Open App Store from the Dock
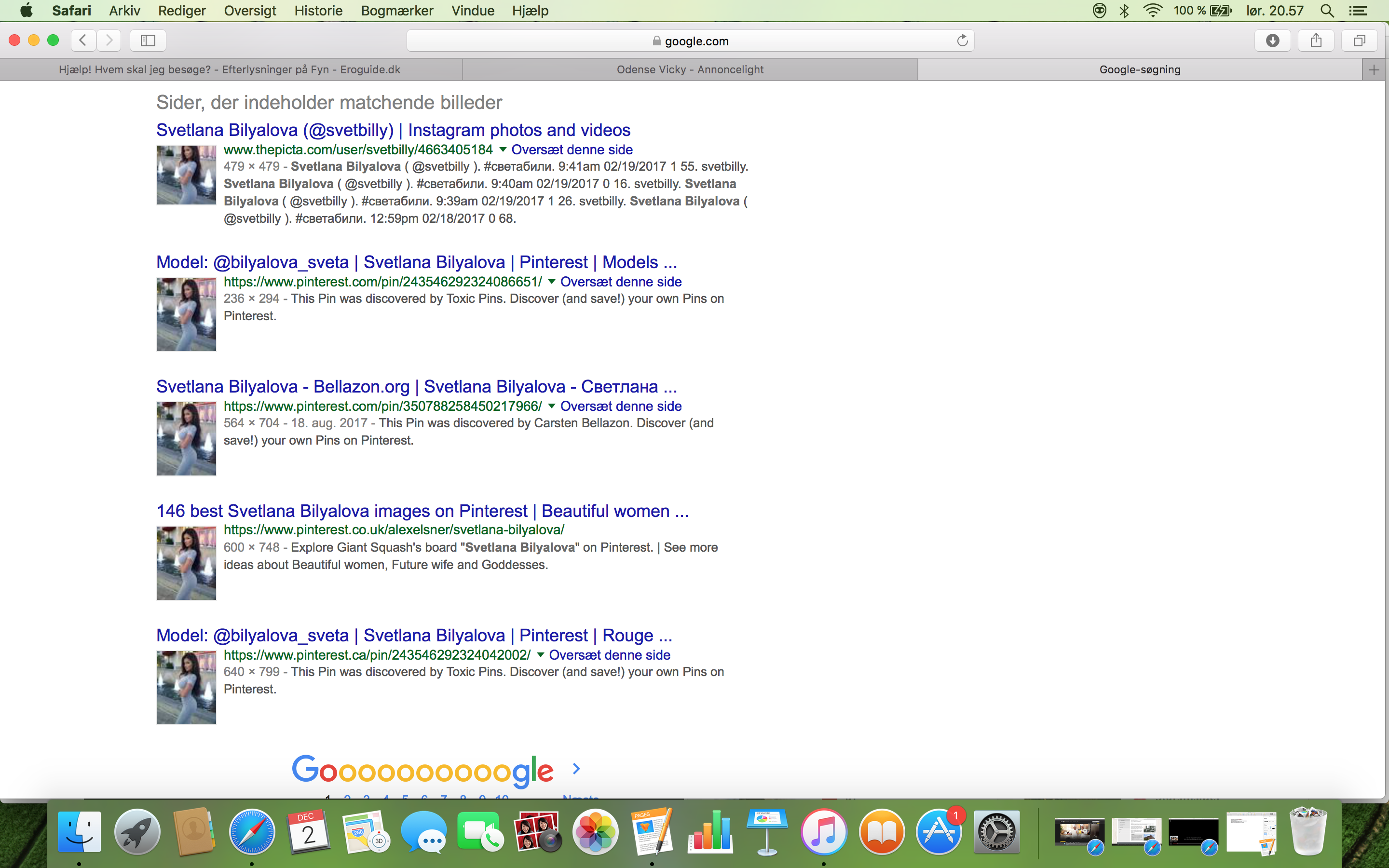Viewport: 1389px width, 868px height. tap(939, 832)
